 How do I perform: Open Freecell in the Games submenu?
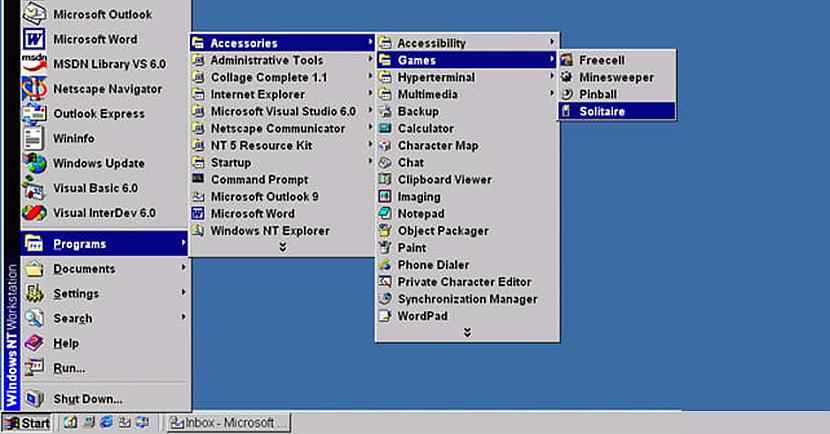[x=617, y=60]
